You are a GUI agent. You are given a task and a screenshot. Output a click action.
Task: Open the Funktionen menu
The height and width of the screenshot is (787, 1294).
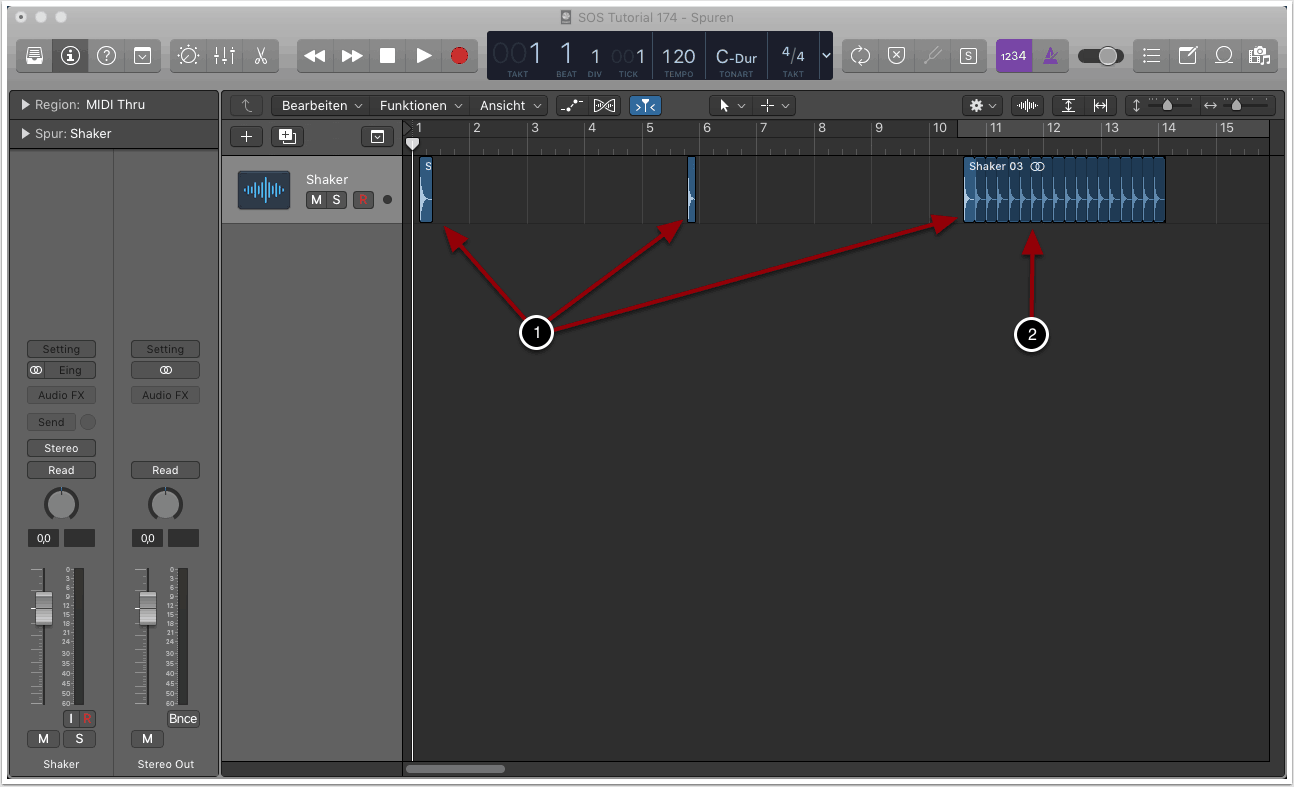pyautogui.click(x=419, y=105)
